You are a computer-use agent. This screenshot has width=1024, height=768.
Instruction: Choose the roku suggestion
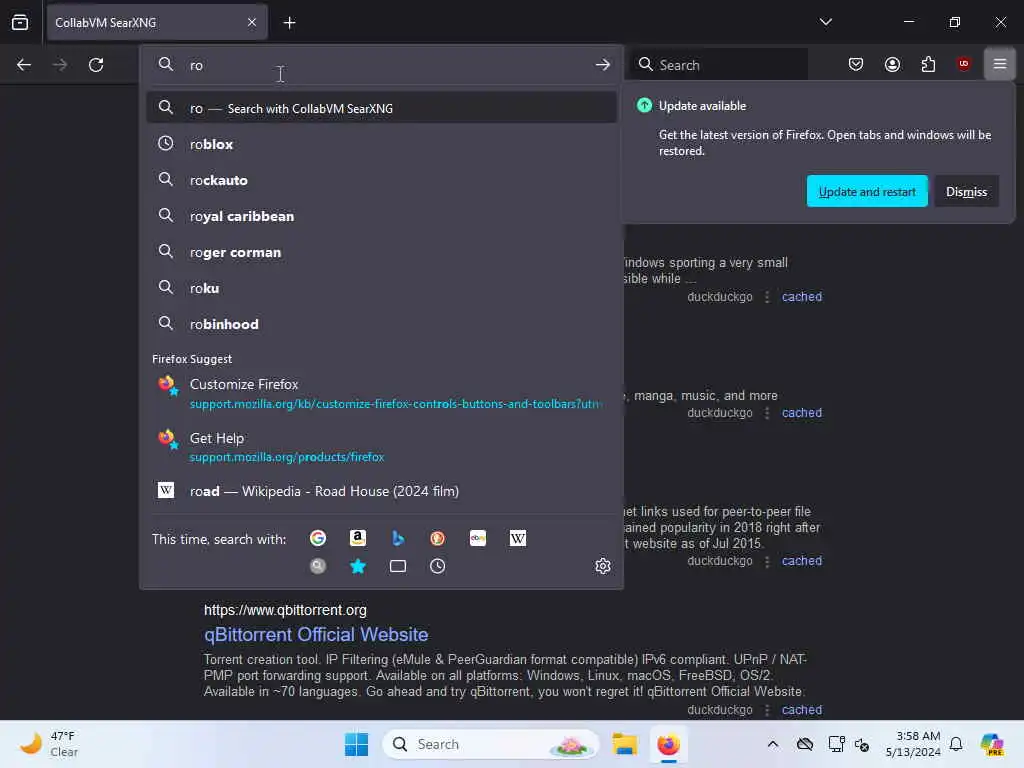(x=381, y=288)
